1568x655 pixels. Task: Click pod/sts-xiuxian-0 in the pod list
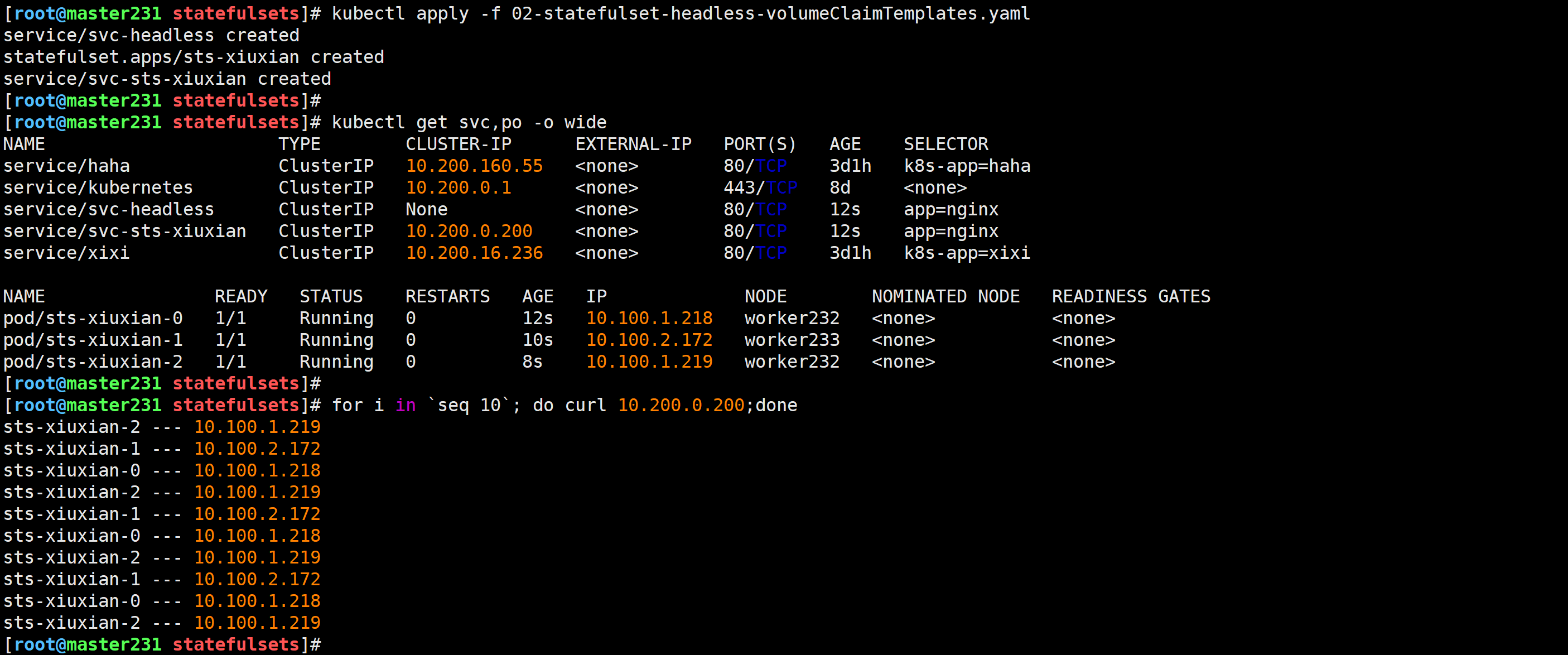93,319
